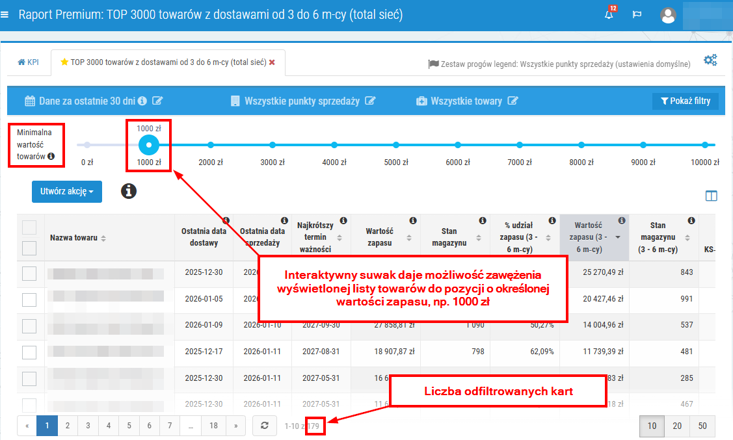Expand the 'Utwórz akcję' dropdown
Screen dimensions: 733x440
click(67, 191)
